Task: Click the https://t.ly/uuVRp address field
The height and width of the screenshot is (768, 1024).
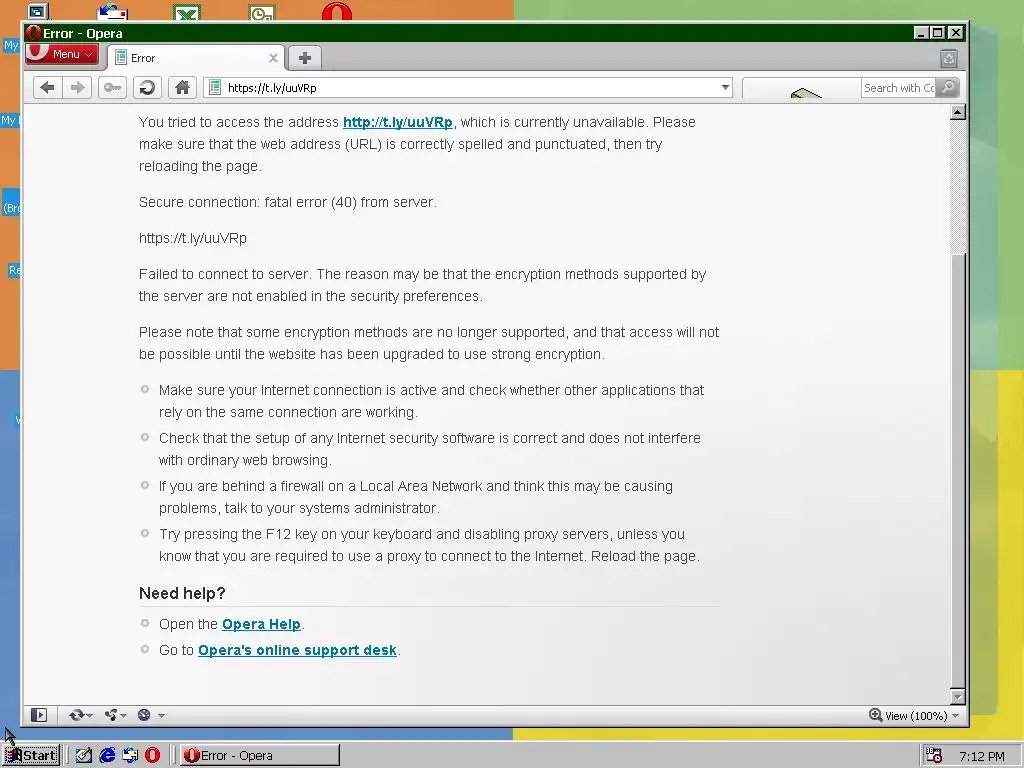Action: coord(470,88)
